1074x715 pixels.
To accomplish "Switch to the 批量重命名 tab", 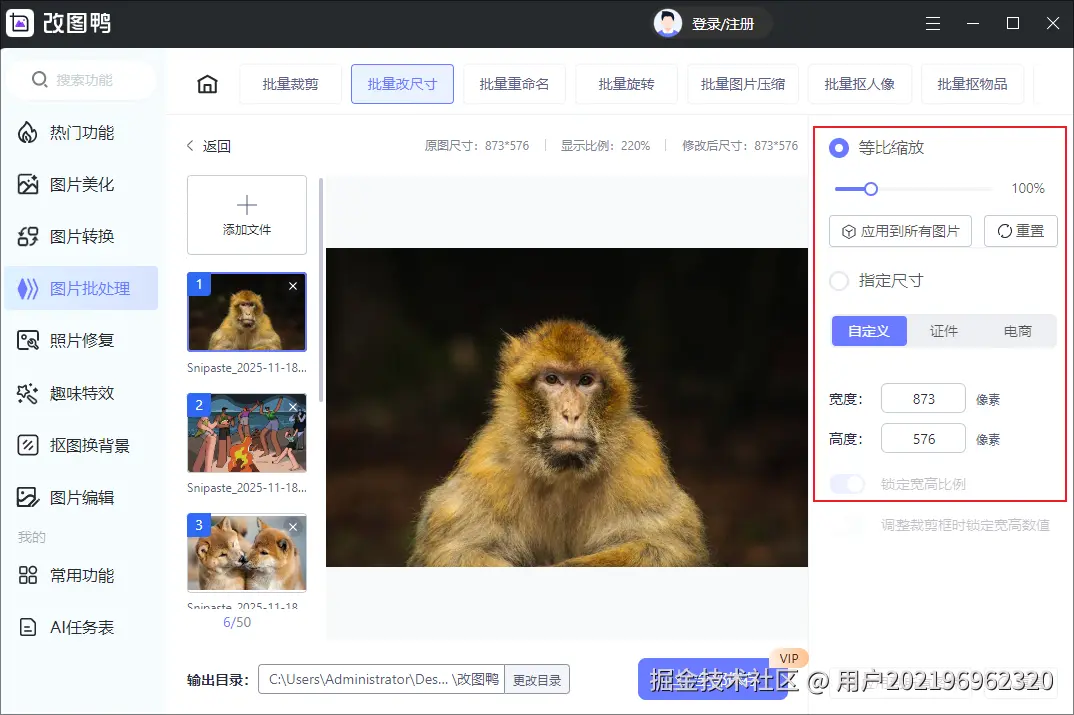I will [x=514, y=84].
